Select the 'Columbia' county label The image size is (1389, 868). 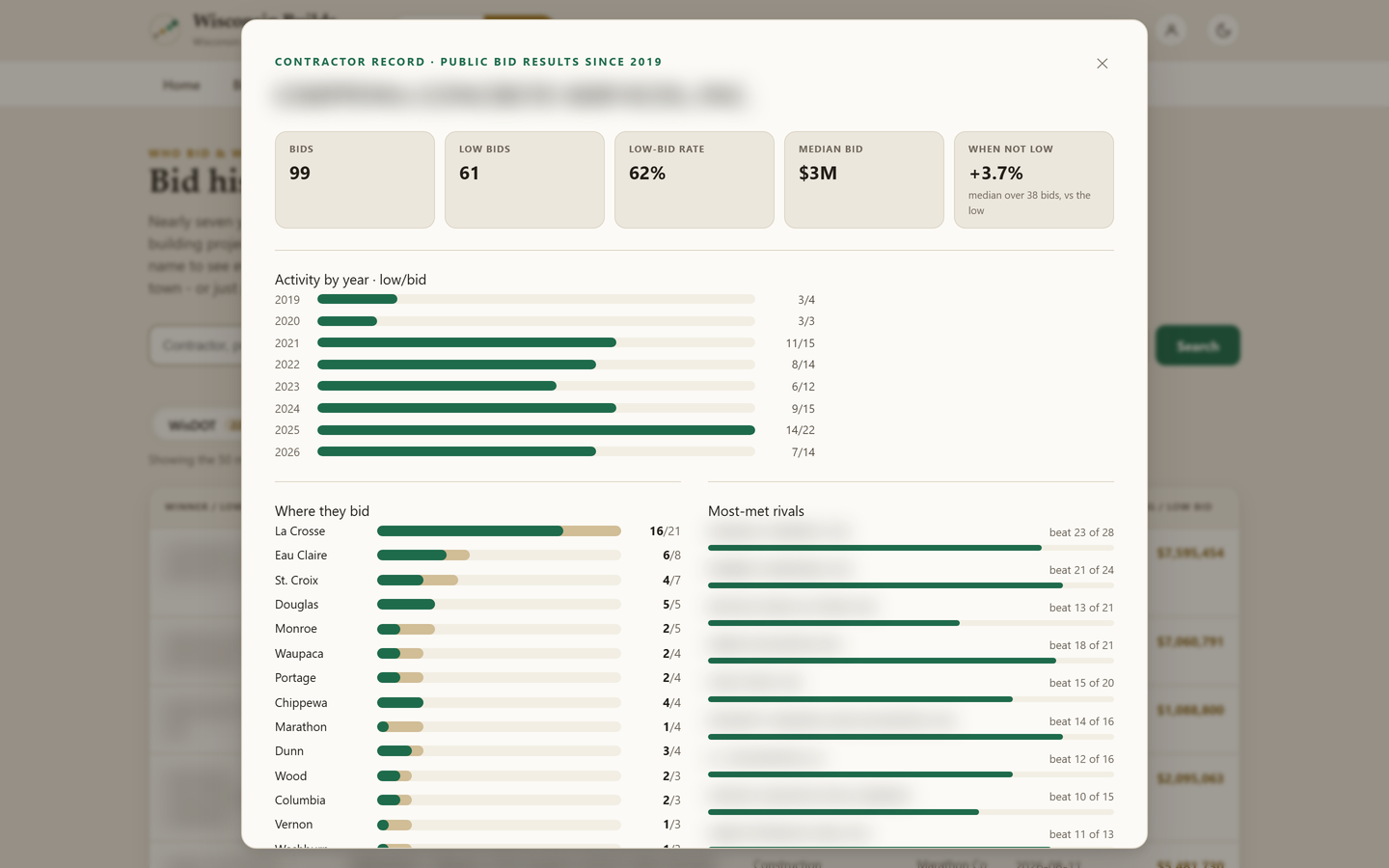(300, 800)
